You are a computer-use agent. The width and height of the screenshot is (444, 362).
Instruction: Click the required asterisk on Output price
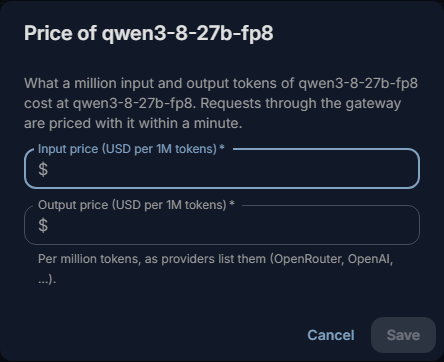[x=232, y=204]
